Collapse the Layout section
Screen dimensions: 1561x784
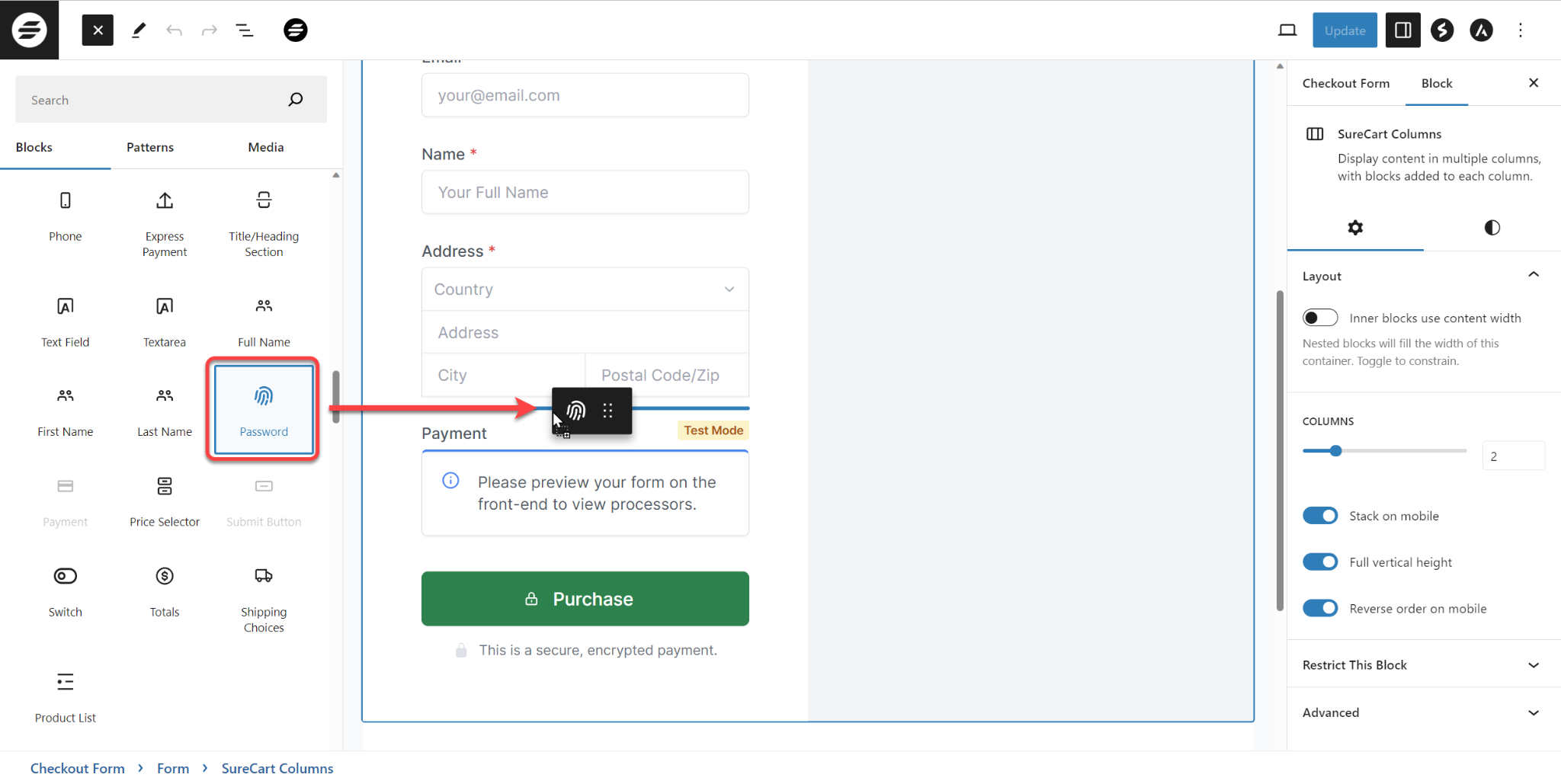[1534, 275]
